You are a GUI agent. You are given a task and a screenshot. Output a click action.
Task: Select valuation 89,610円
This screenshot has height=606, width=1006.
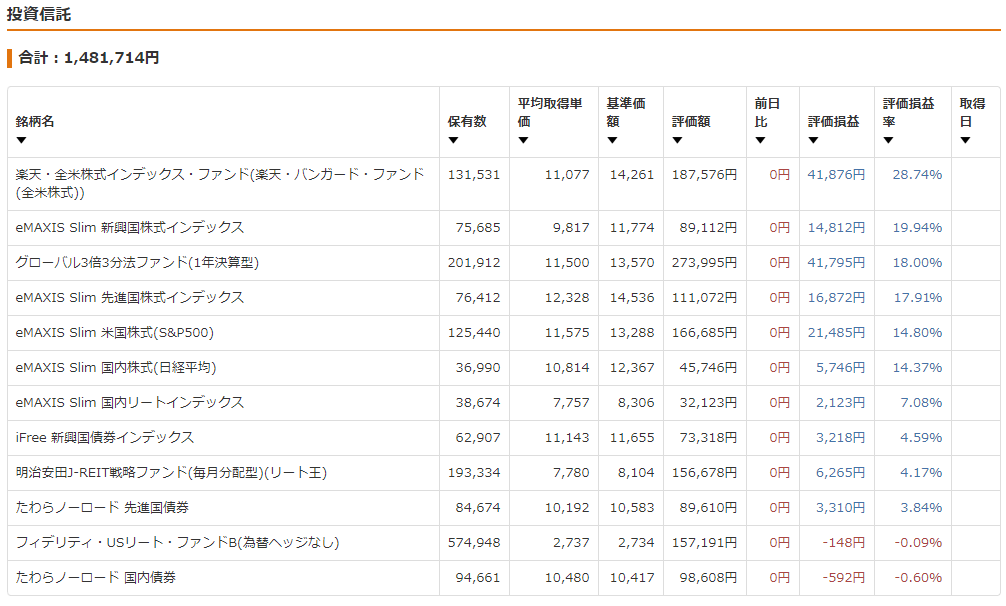pyautogui.click(x=708, y=507)
